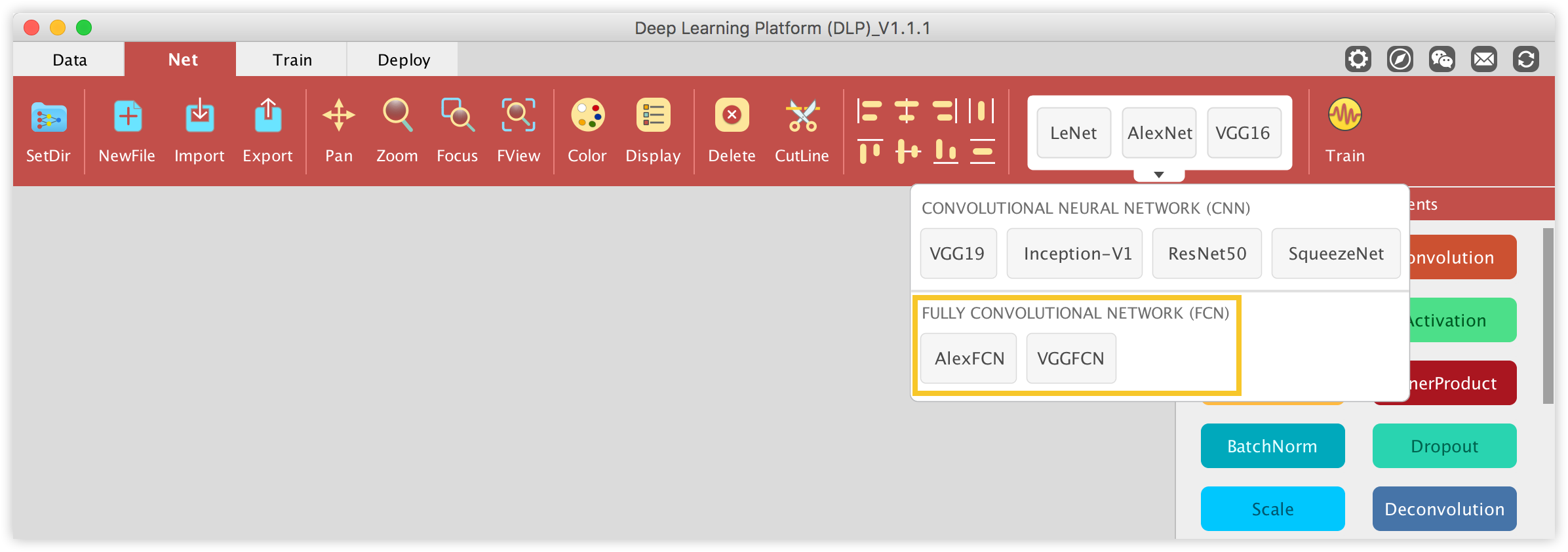Open the Color palette tool
The image size is (1568, 552).
(587, 117)
